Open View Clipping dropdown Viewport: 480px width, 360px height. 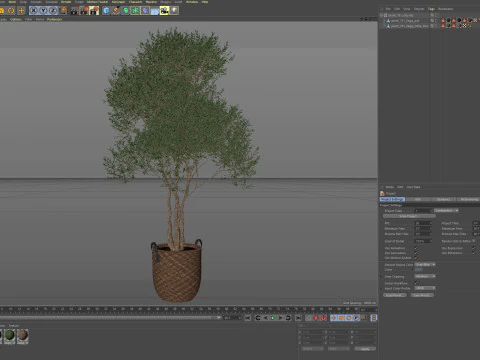425,276
